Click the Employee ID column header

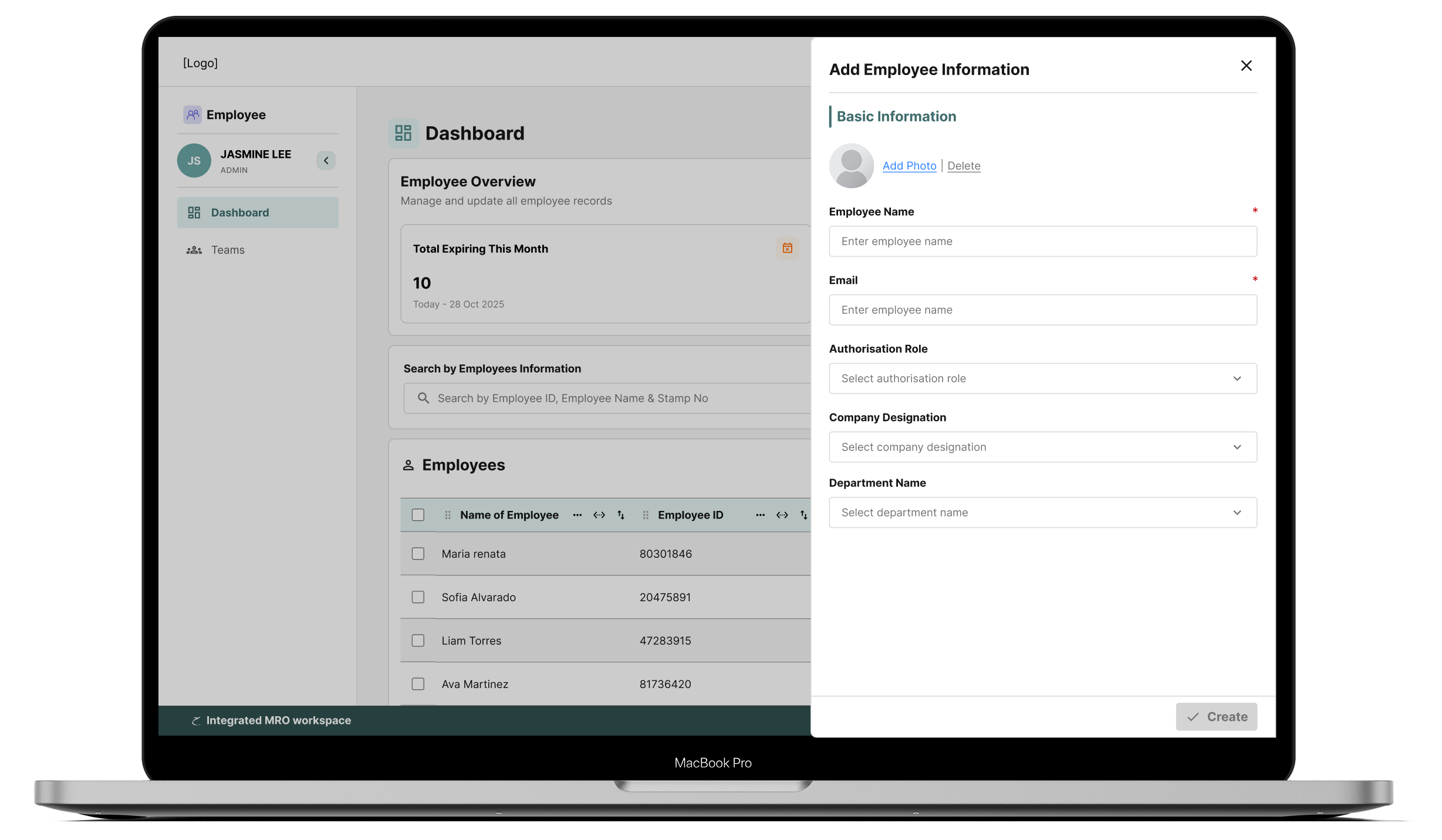[x=690, y=515]
